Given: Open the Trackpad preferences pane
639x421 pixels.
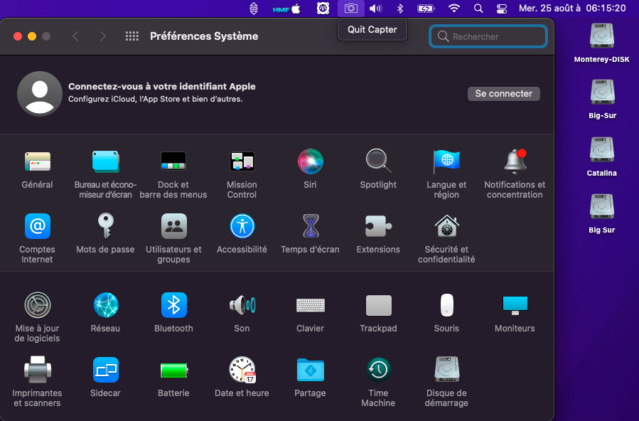Looking at the screenshot, I should pyautogui.click(x=378, y=305).
